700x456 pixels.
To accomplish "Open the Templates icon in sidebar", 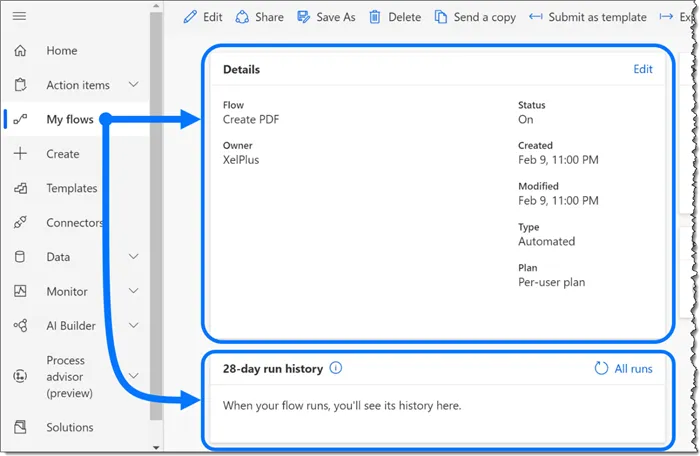I will pyautogui.click(x=20, y=188).
